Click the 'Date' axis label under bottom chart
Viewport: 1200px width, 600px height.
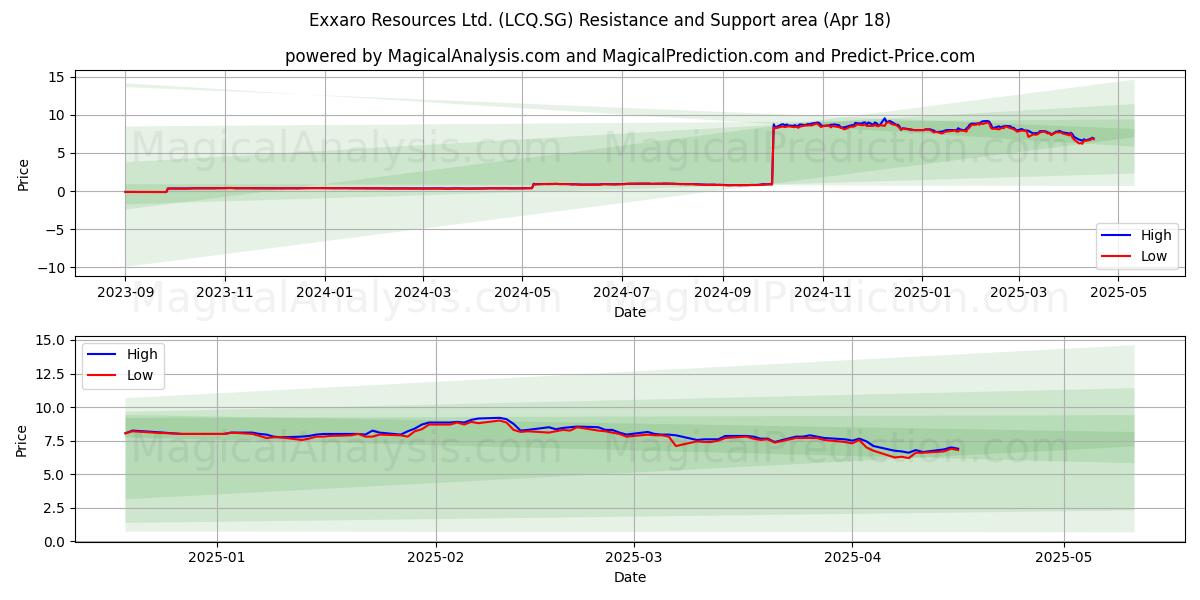click(630, 578)
